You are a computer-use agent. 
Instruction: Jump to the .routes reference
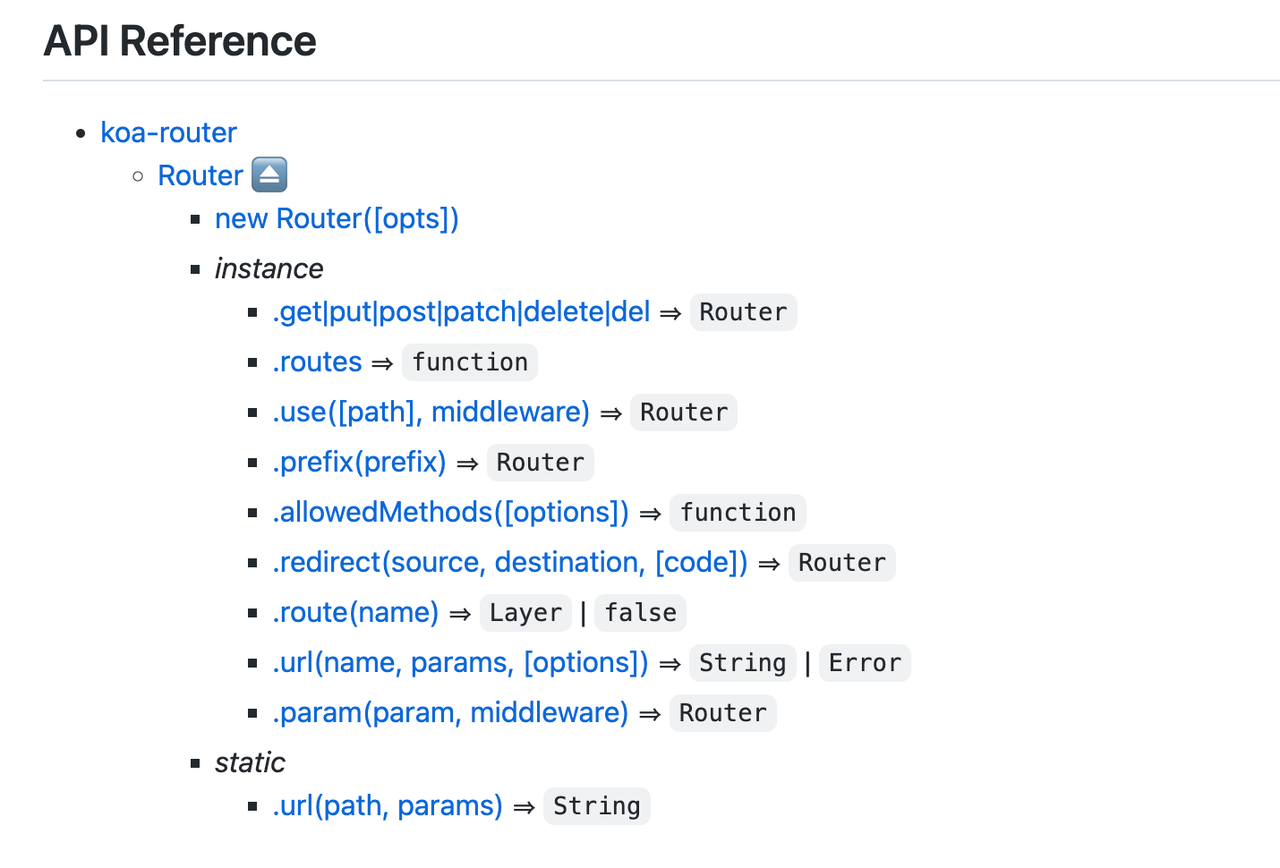point(317,362)
